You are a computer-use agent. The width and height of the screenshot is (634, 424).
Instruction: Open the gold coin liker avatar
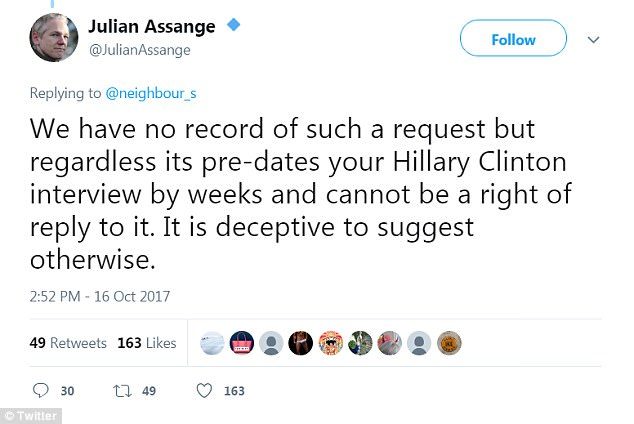coord(449,343)
